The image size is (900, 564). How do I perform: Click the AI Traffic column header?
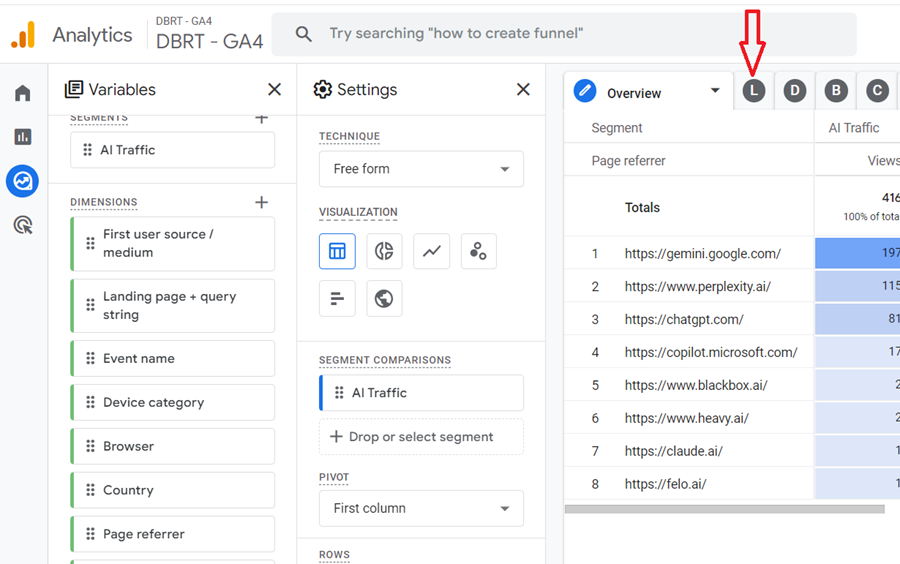coord(854,128)
